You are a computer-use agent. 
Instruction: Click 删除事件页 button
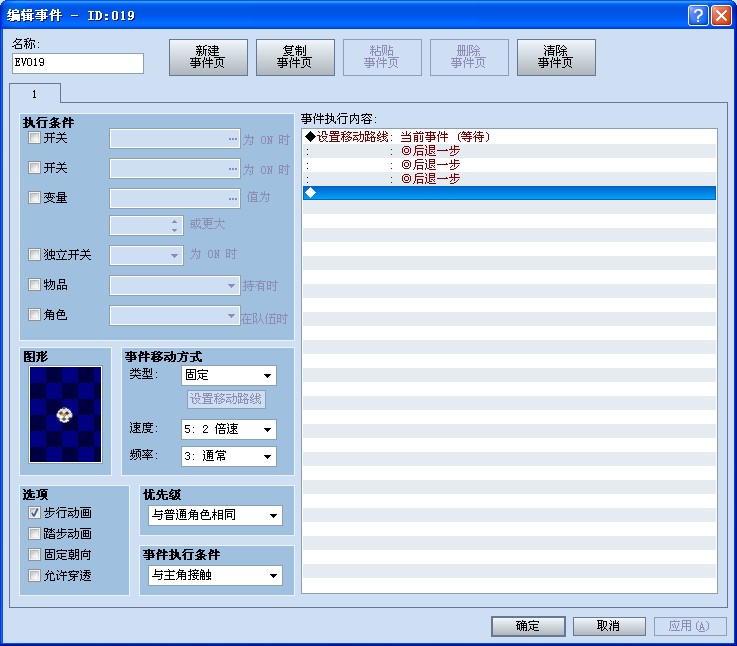pyautogui.click(x=469, y=57)
